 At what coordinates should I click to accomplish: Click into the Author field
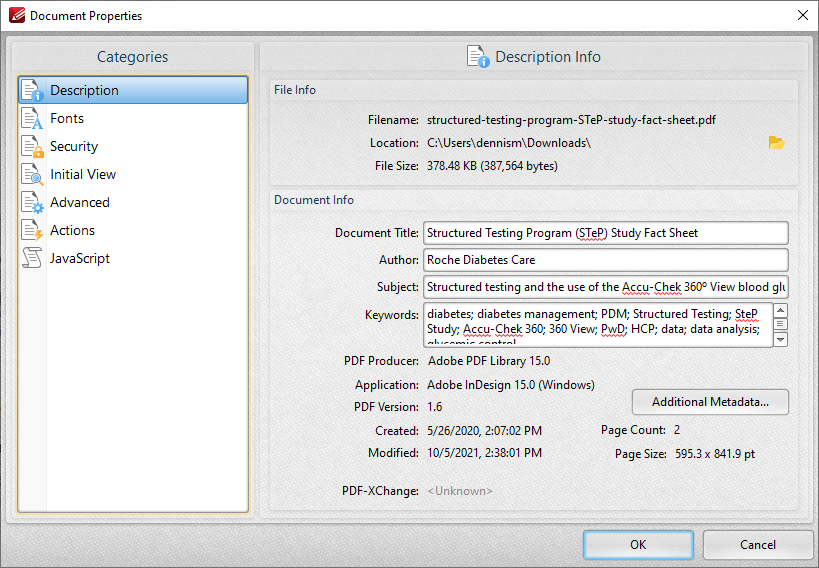(x=605, y=260)
